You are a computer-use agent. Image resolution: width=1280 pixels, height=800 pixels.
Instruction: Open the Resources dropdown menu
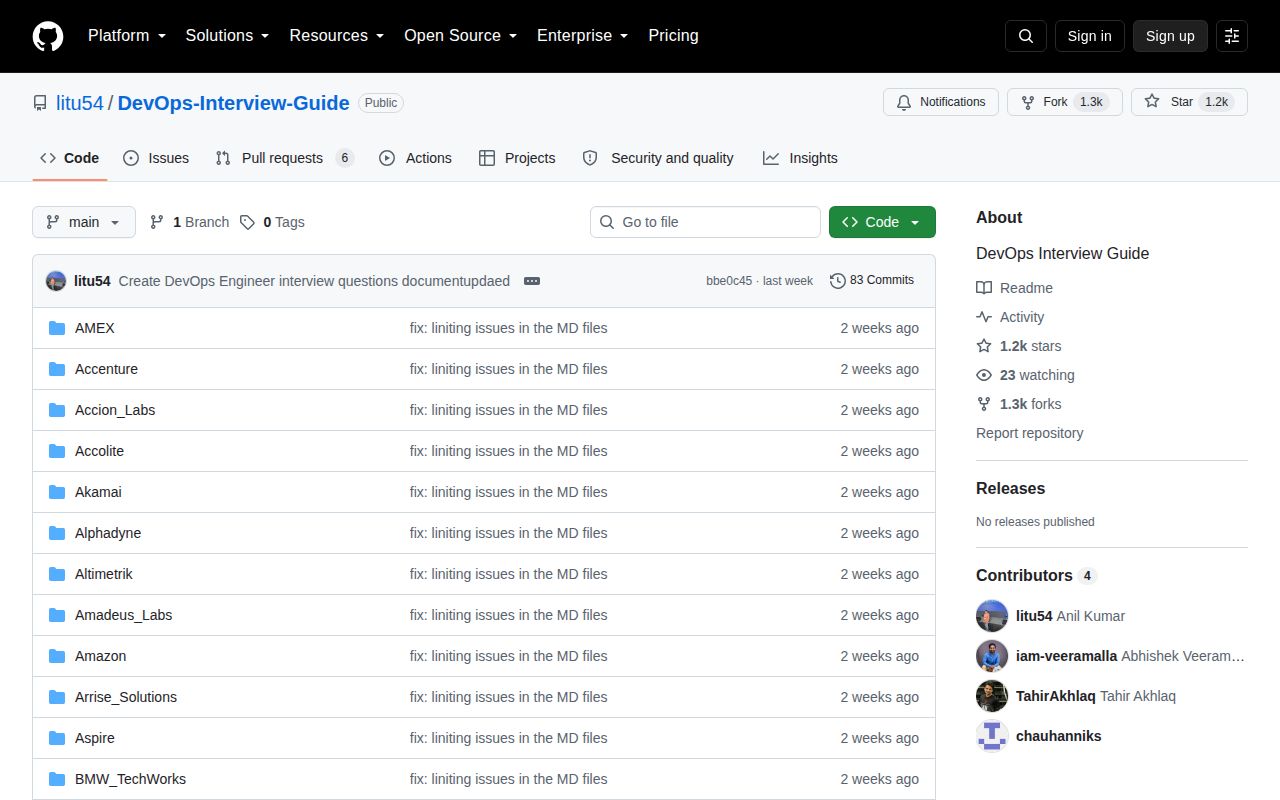337,36
